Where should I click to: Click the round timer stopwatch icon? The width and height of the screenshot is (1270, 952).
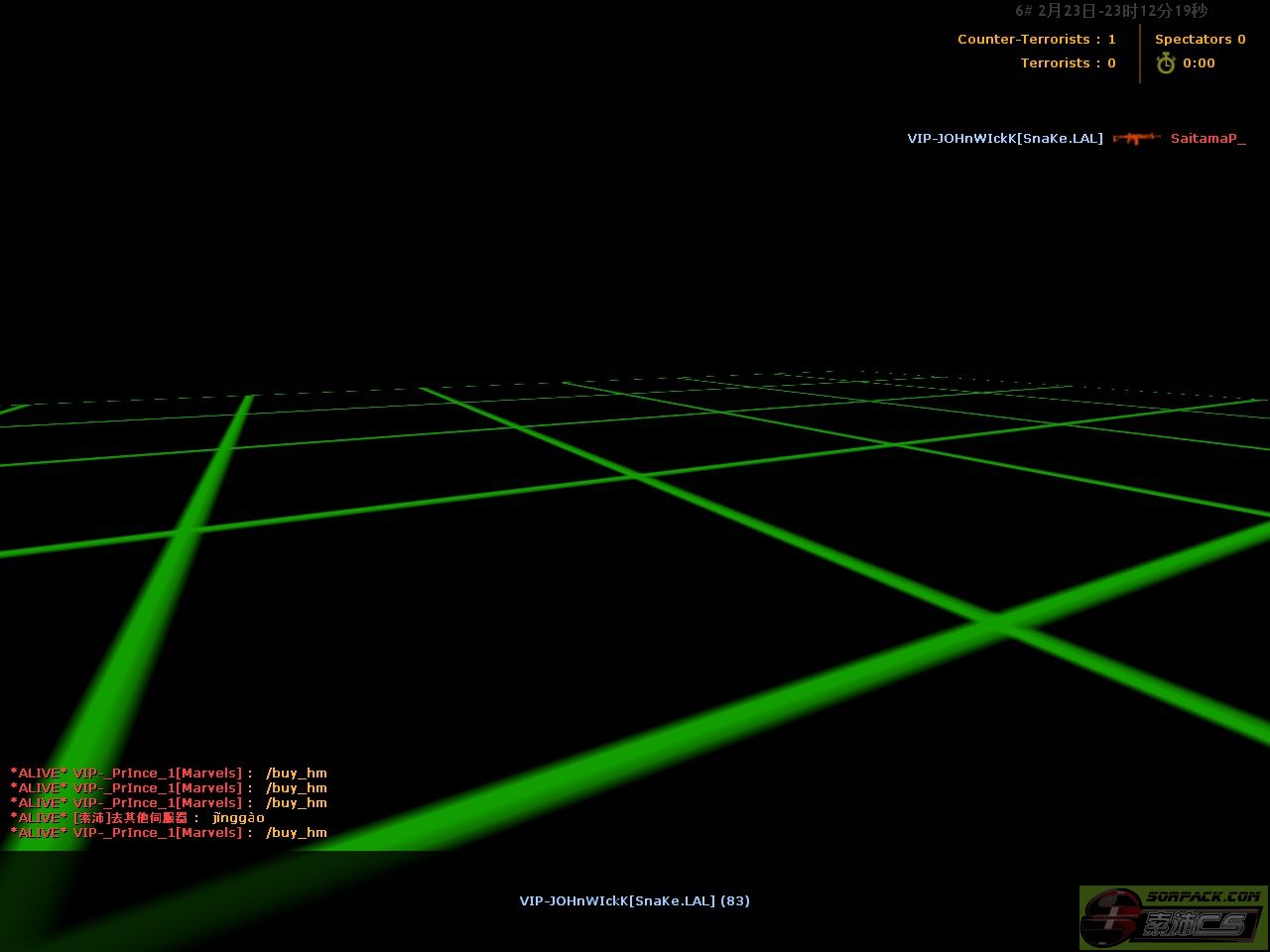[1166, 63]
